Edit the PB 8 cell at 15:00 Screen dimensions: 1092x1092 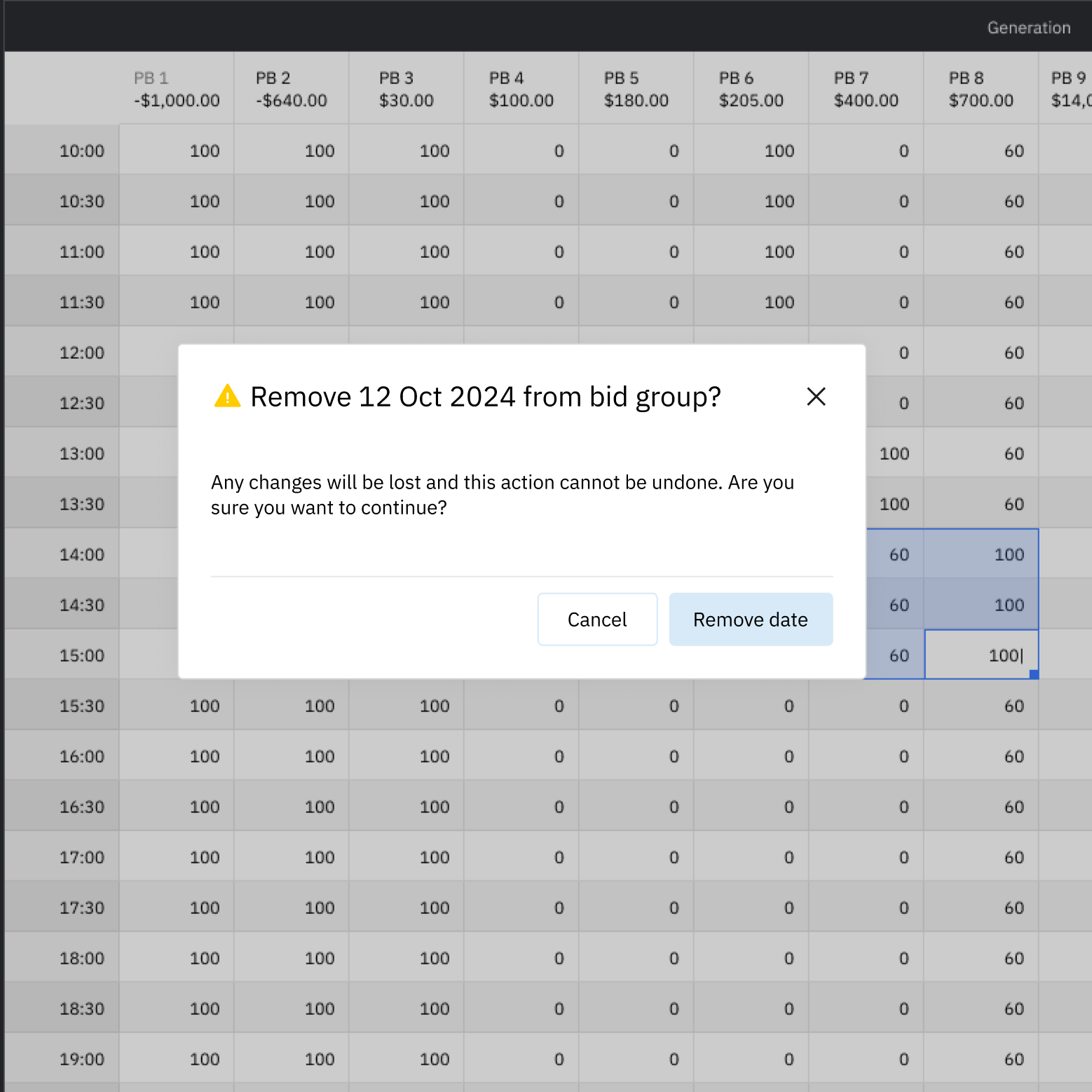pyautogui.click(x=981, y=655)
